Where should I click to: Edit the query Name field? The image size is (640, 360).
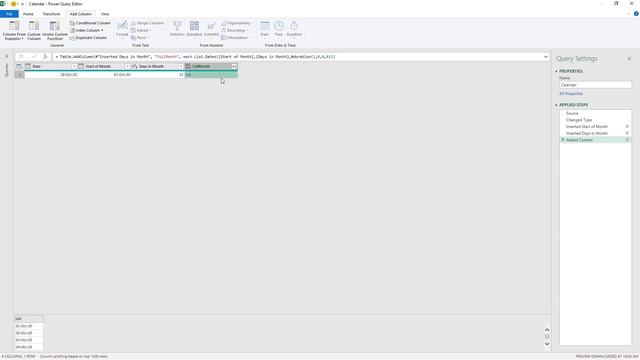pyautogui.click(x=595, y=85)
